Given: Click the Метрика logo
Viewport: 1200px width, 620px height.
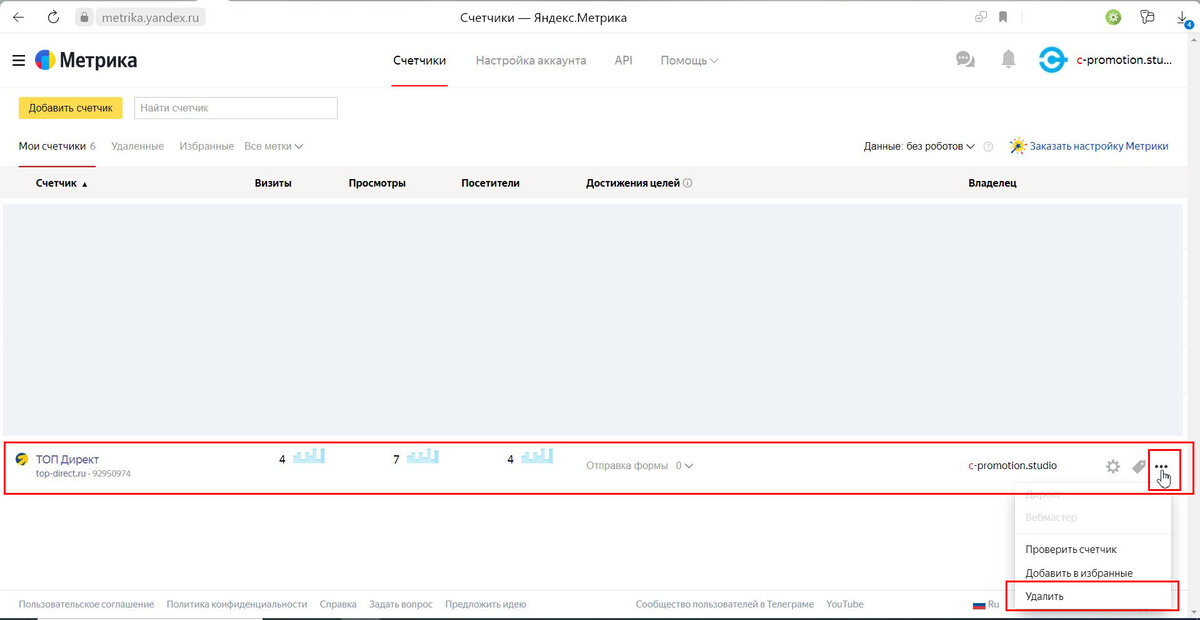Looking at the screenshot, I should pos(87,60).
